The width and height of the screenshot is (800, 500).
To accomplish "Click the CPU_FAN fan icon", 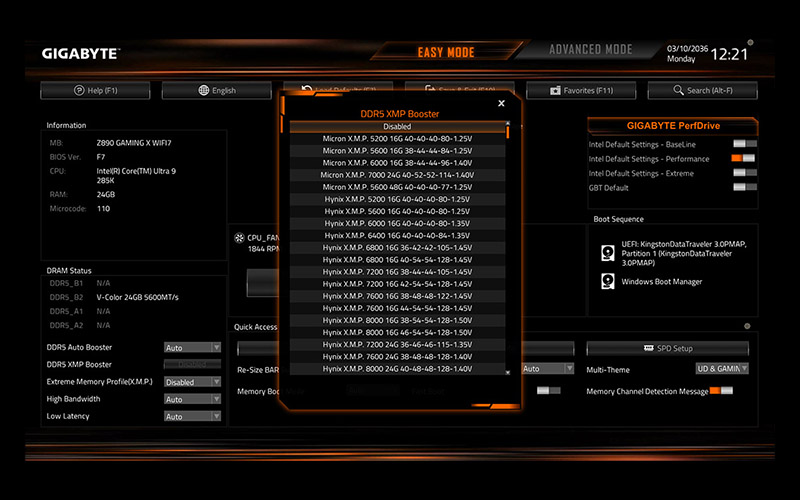I will click(239, 238).
